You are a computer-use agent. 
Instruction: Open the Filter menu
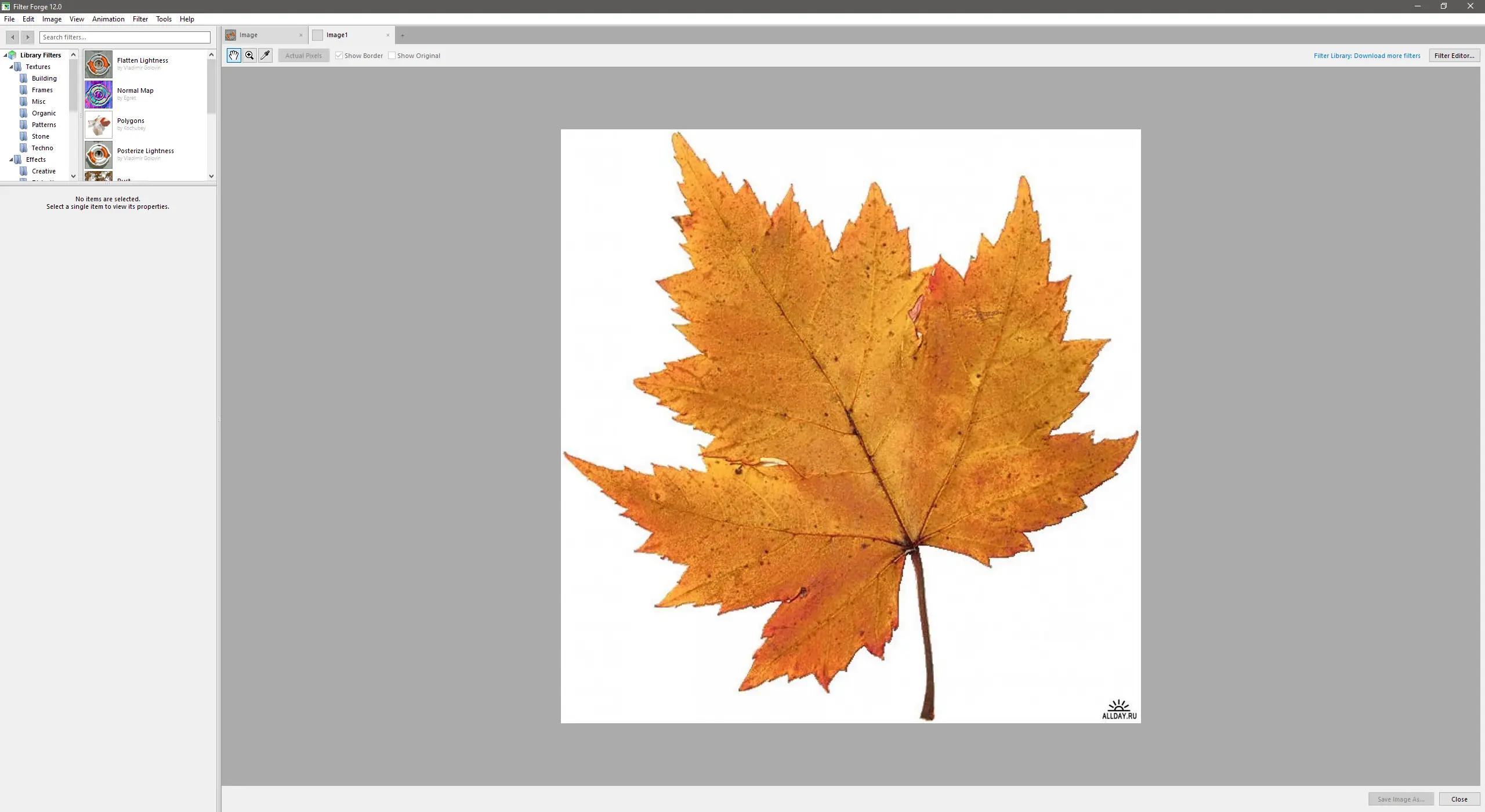point(140,19)
